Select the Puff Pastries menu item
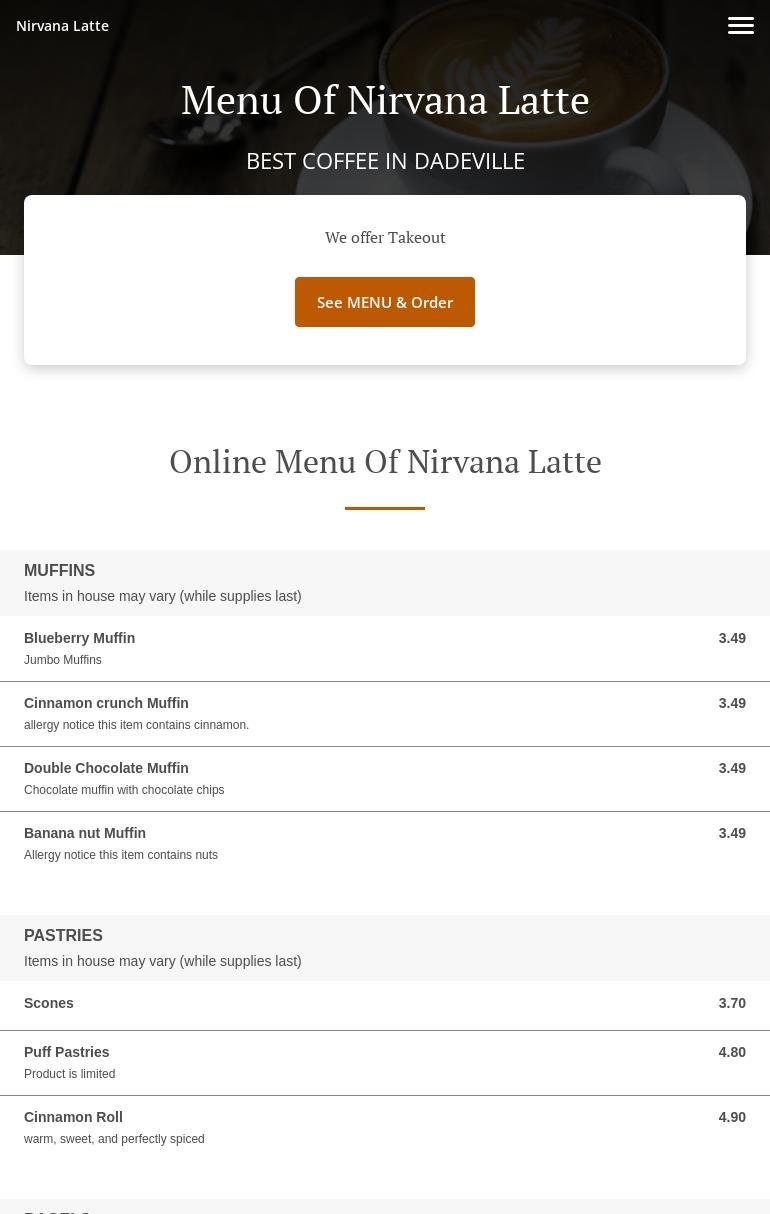This screenshot has width=770, height=1214. click(385, 1063)
